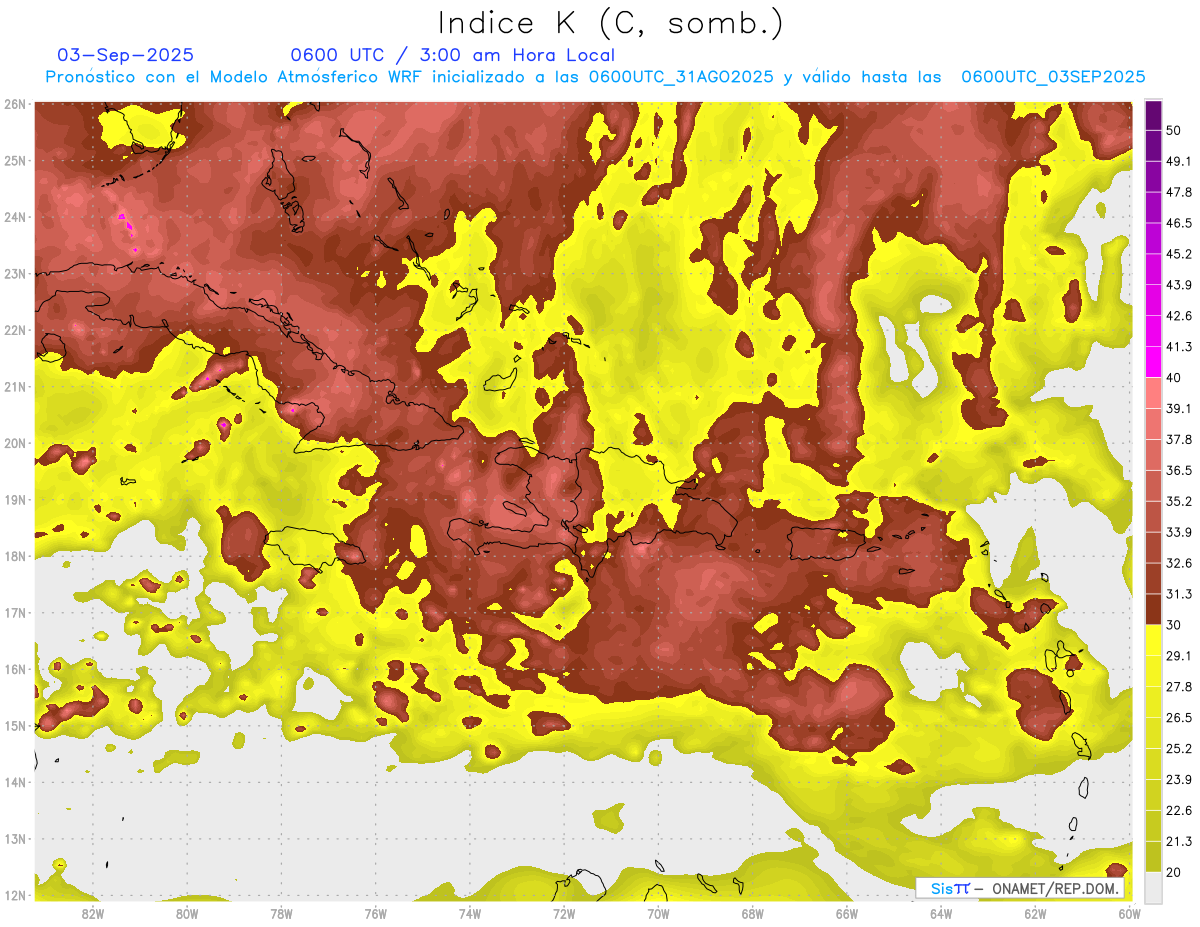Click the colorbar value "37.8"
The width and height of the screenshot is (1200, 927).
point(1178,439)
